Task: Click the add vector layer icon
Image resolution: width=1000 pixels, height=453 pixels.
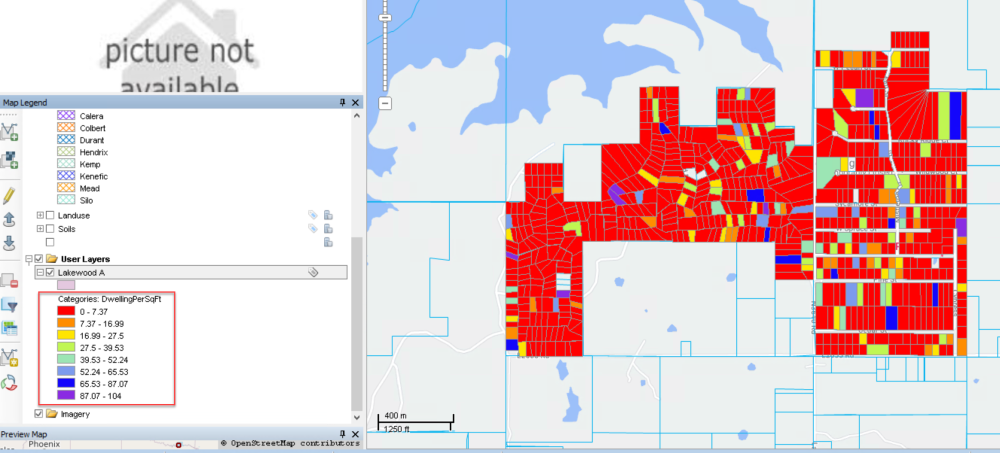Action: 9,131
